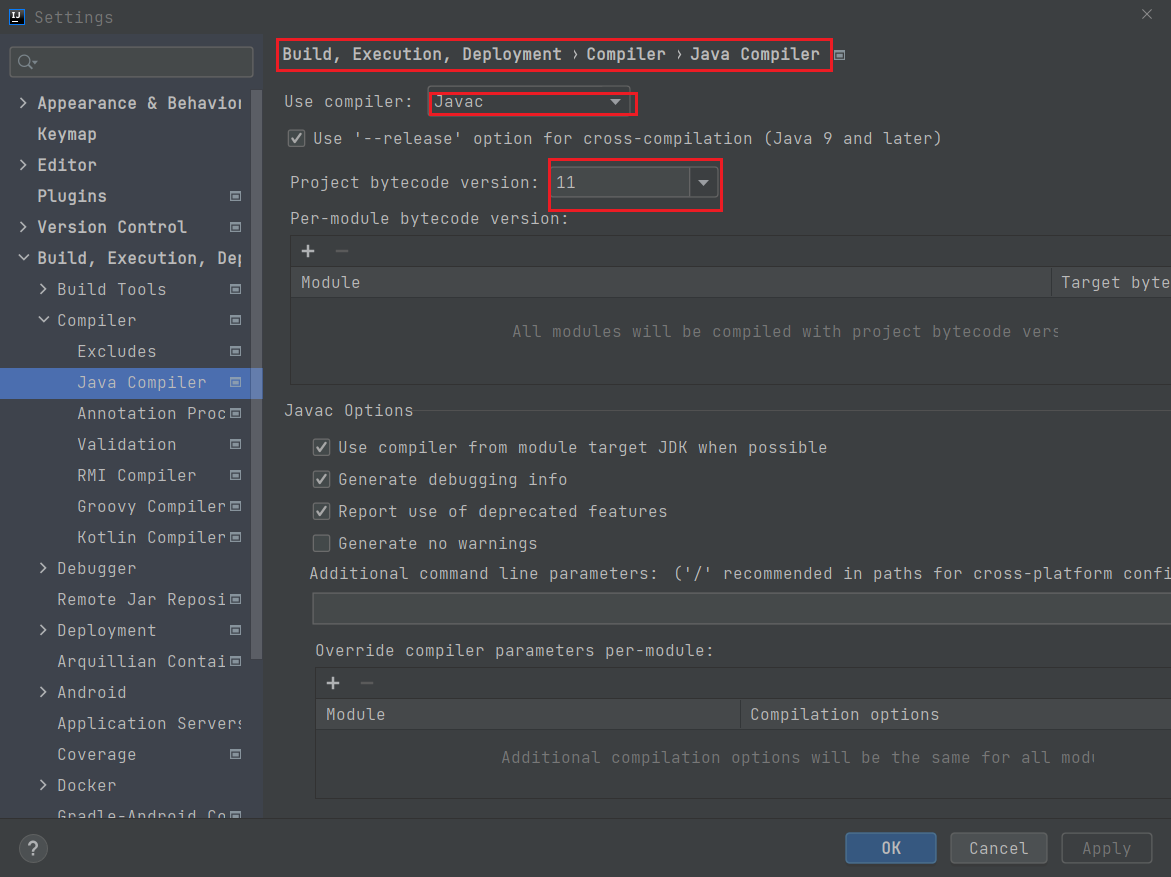Select Kotlin Compiler in the settings tree

click(150, 537)
